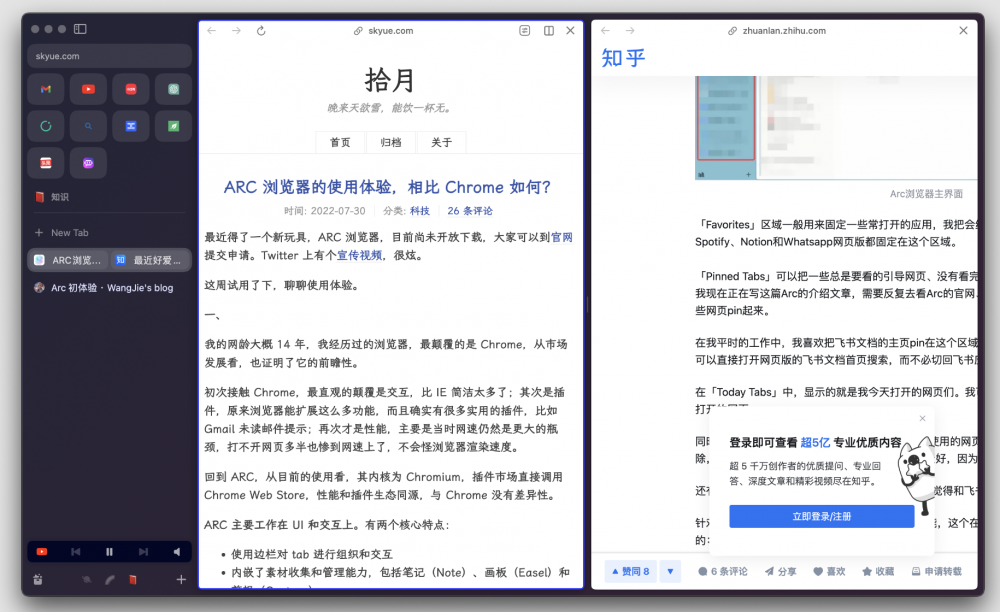Switch to the planet space icon
The height and width of the screenshot is (612, 1000).
tap(86, 579)
